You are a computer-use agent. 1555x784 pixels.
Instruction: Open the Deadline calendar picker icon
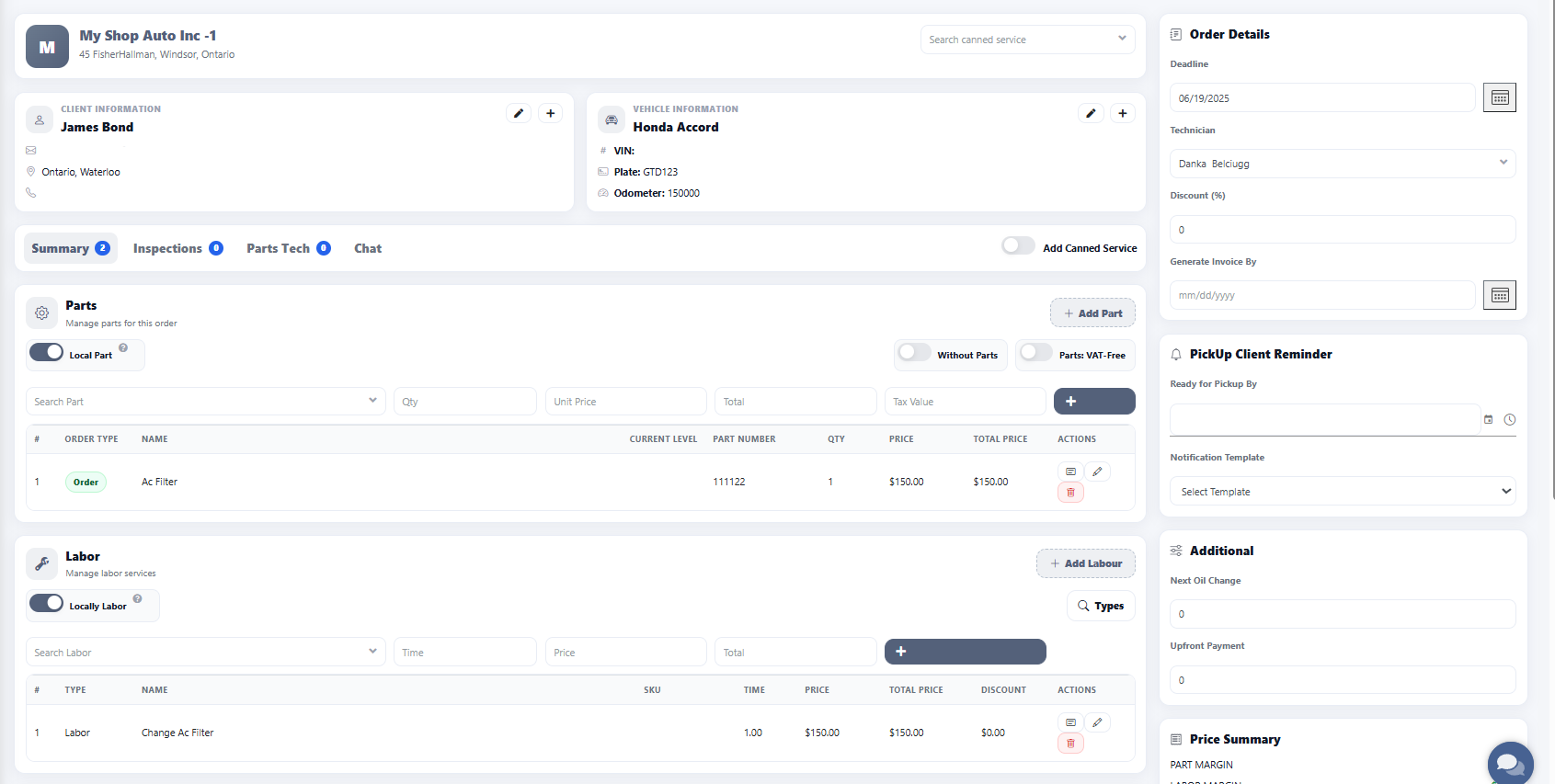tap(1499, 97)
